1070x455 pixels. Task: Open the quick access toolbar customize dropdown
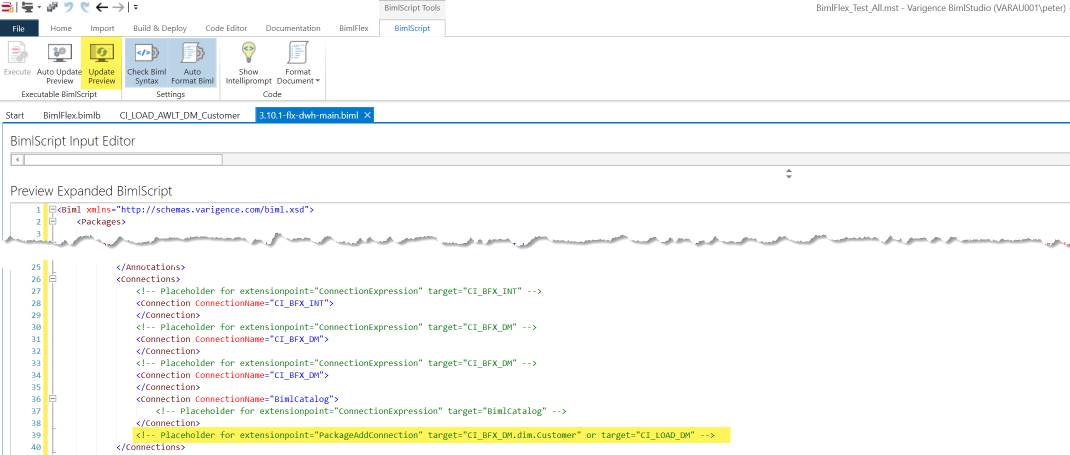pos(134,7)
